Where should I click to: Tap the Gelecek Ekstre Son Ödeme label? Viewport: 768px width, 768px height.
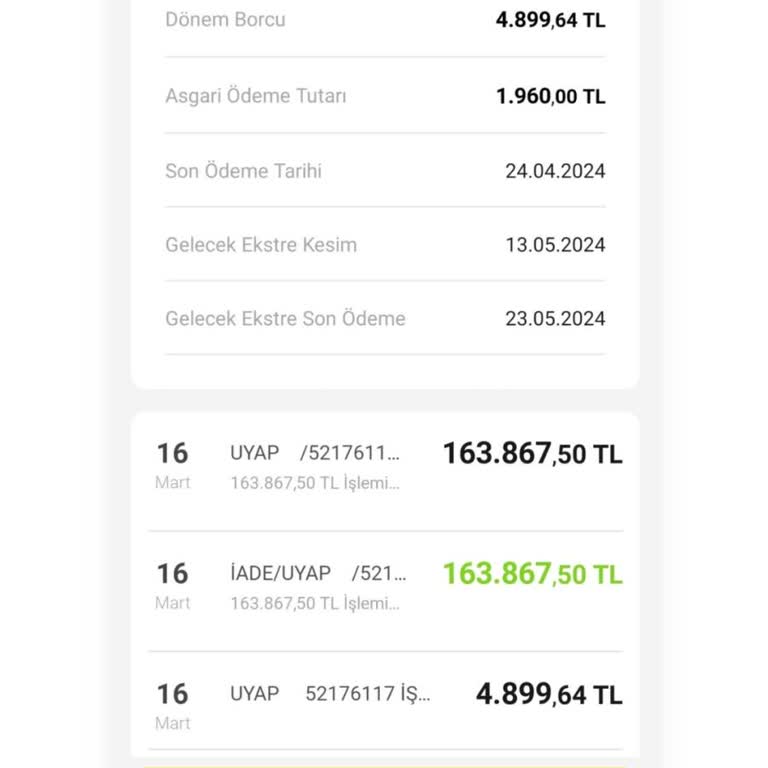pyautogui.click(x=286, y=319)
